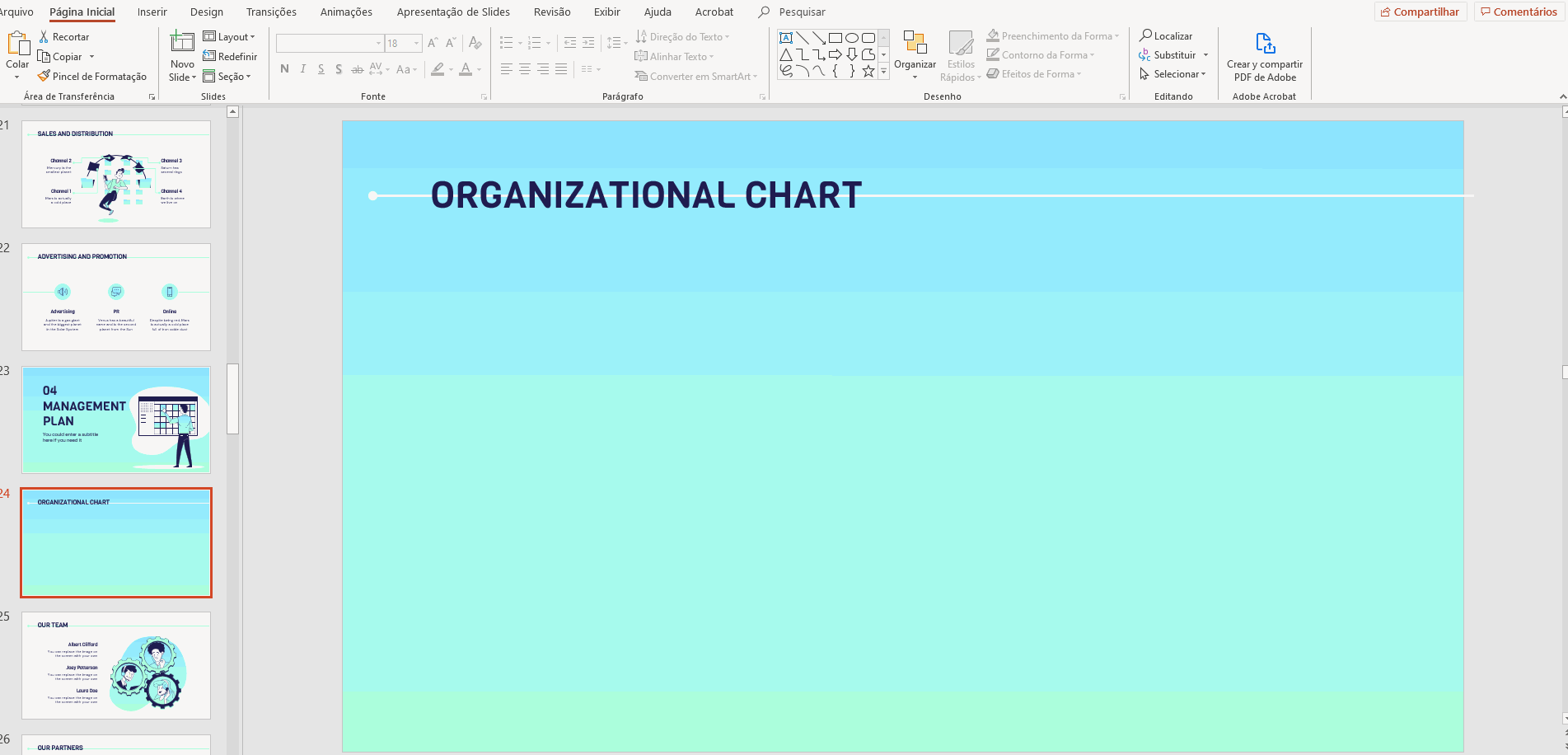
Task: Open Apresentação de Slides tab
Action: point(453,12)
